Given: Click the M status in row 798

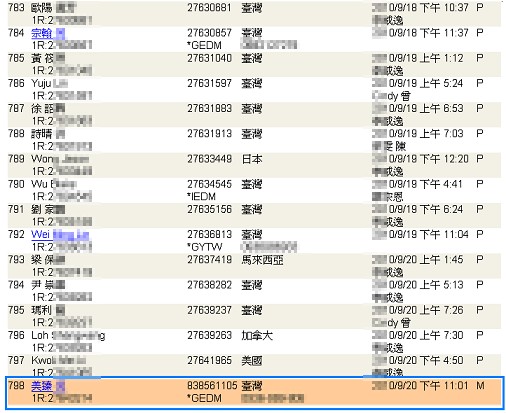Looking at the screenshot, I should (480, 386).
